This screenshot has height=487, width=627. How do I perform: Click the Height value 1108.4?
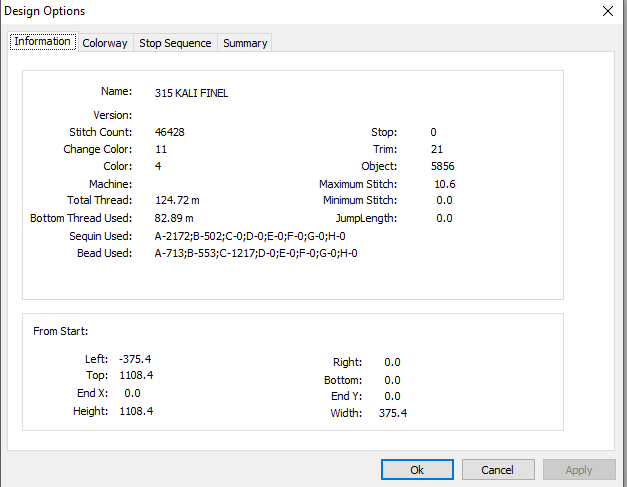click(x=136, y=411)
